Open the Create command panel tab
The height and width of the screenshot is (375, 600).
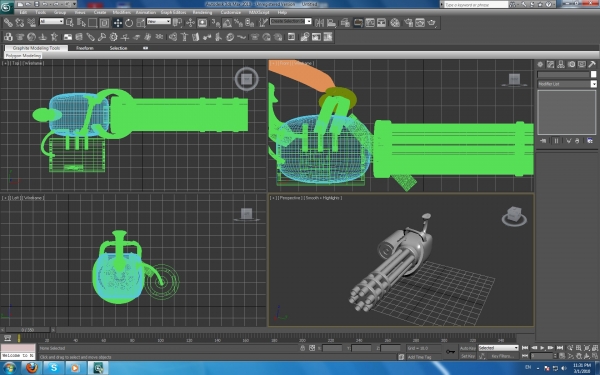pos(540,64)
